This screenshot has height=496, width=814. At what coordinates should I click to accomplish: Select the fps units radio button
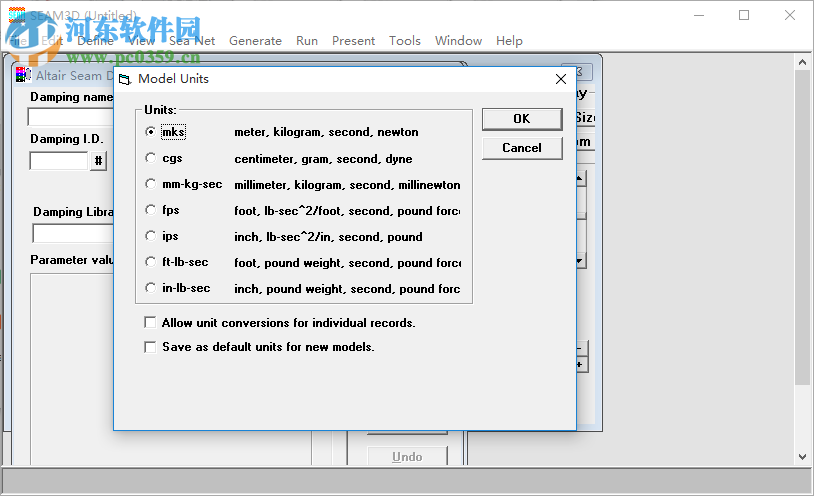pyautogui.click(x=151, y=210)
